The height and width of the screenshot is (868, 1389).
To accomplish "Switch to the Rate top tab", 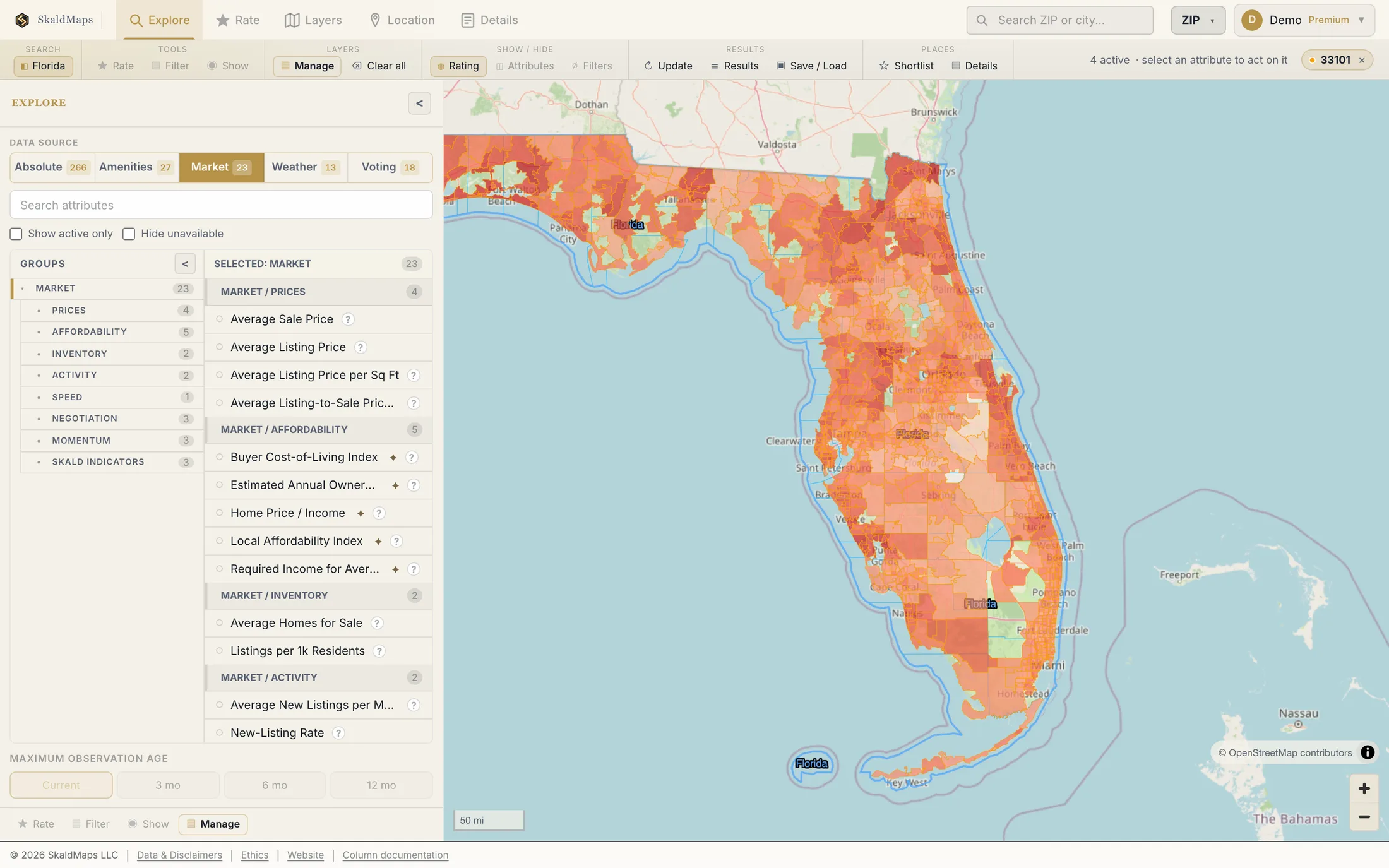I will [x=237, y=20].
